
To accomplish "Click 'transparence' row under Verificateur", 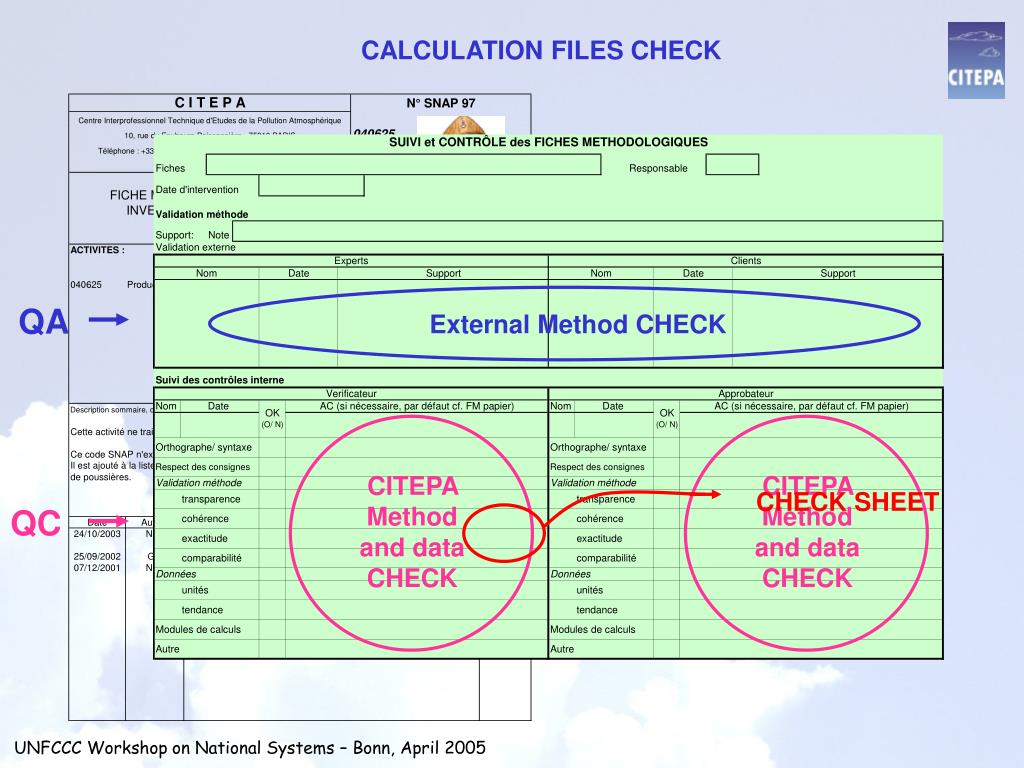I will (x=211, y=499).
